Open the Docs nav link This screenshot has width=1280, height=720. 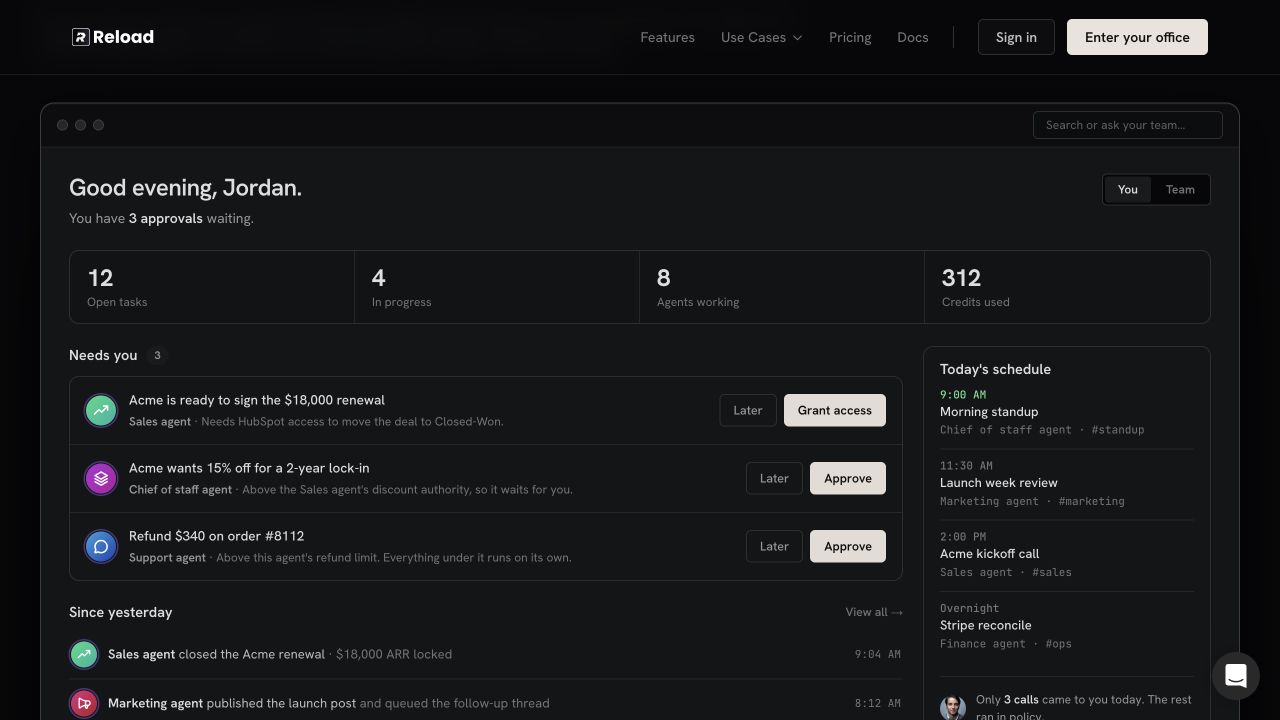click(913, 37)
